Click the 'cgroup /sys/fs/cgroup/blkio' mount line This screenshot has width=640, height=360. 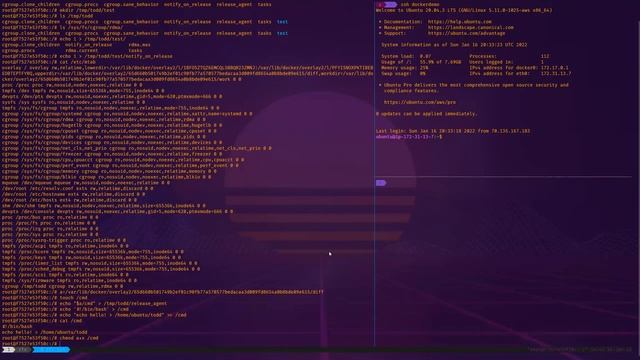coord(106,177)
